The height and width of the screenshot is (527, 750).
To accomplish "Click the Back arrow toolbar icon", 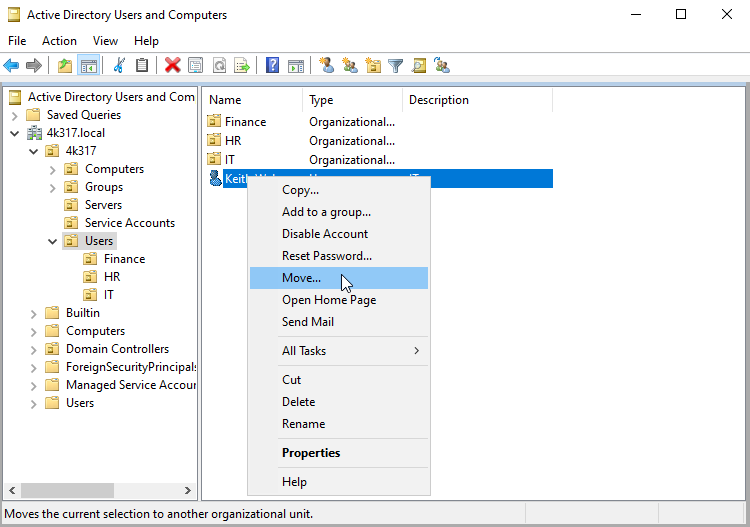I will point(11,66).
